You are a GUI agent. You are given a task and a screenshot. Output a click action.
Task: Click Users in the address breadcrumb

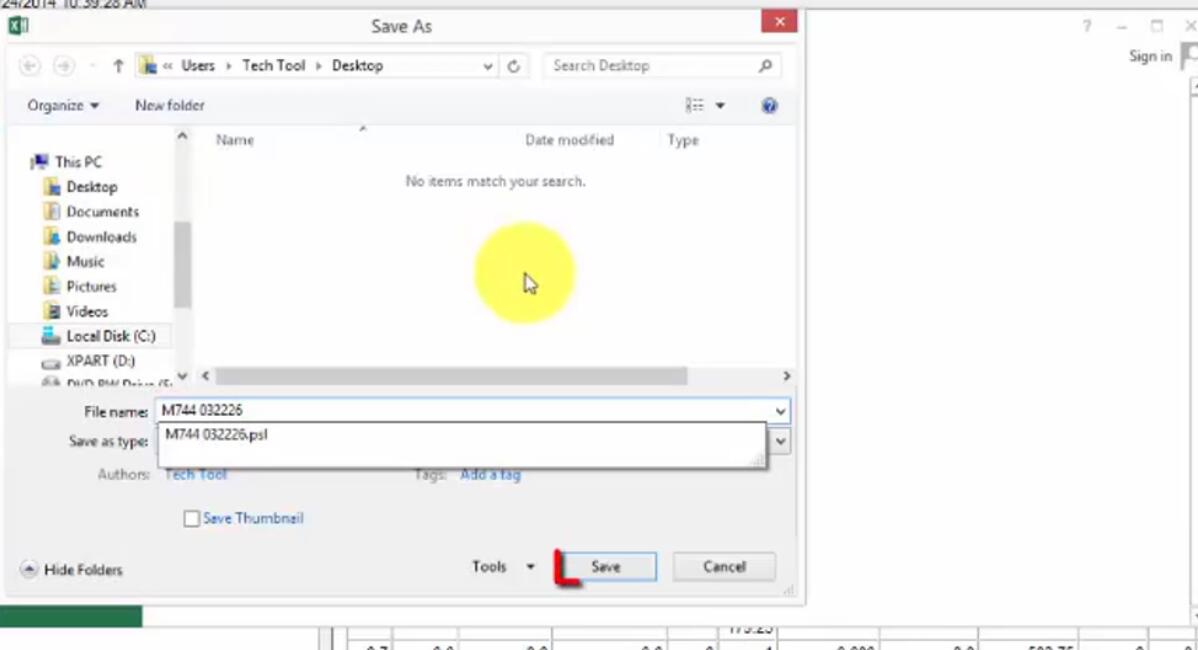(x=198, y=66)
